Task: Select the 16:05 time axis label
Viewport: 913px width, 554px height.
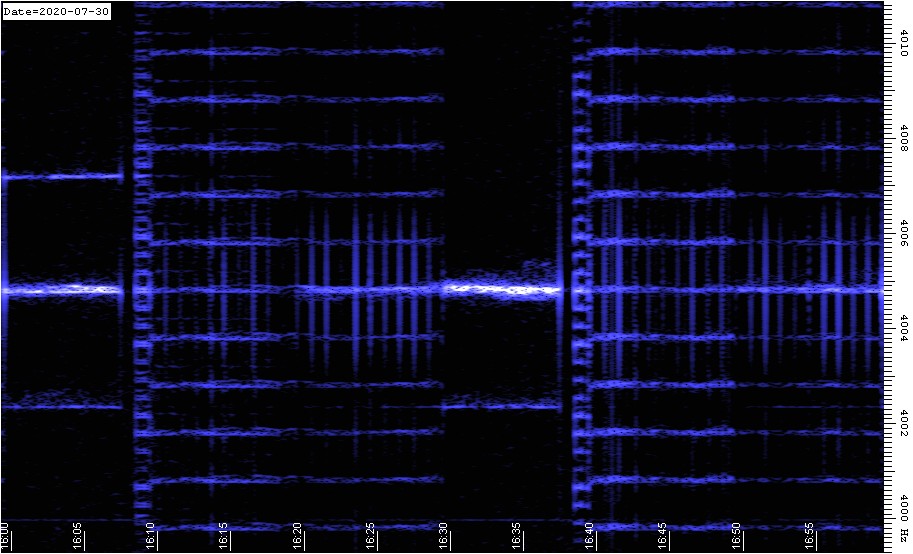Action: pos(79,536)
